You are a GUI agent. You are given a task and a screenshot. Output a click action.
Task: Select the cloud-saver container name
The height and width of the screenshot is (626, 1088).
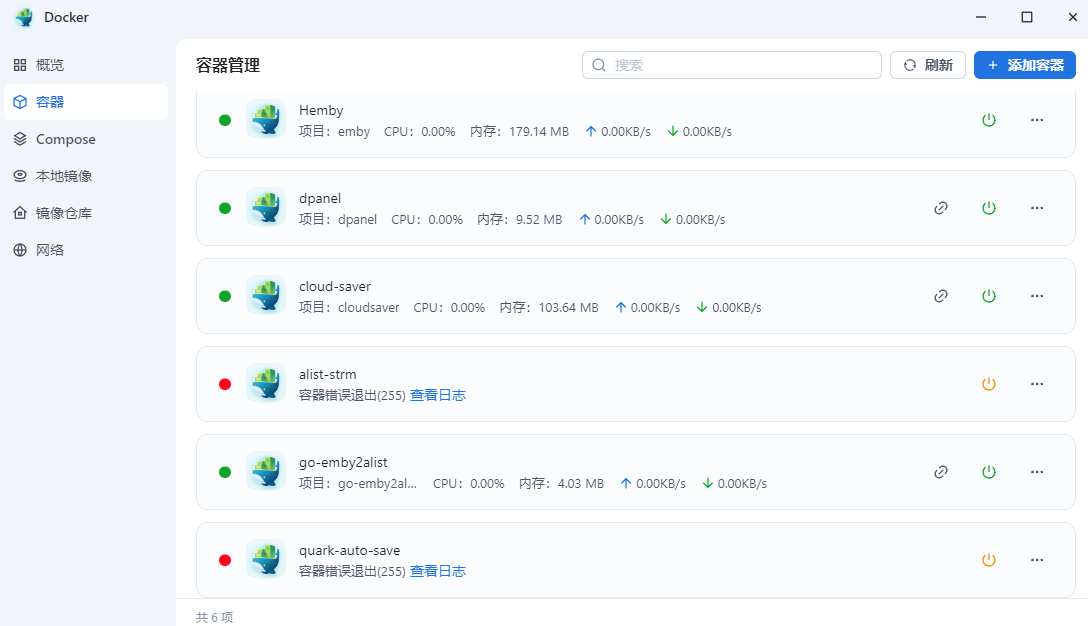(334, 287)
